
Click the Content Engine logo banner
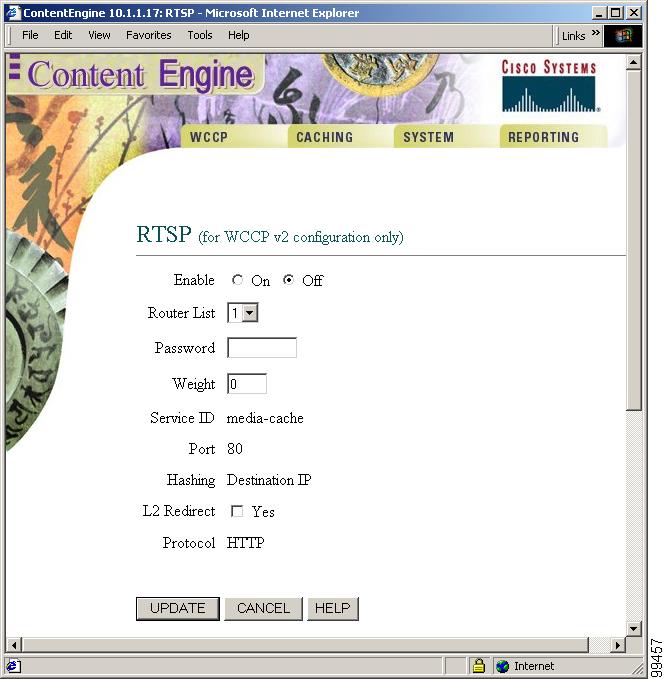pos(134,74)
